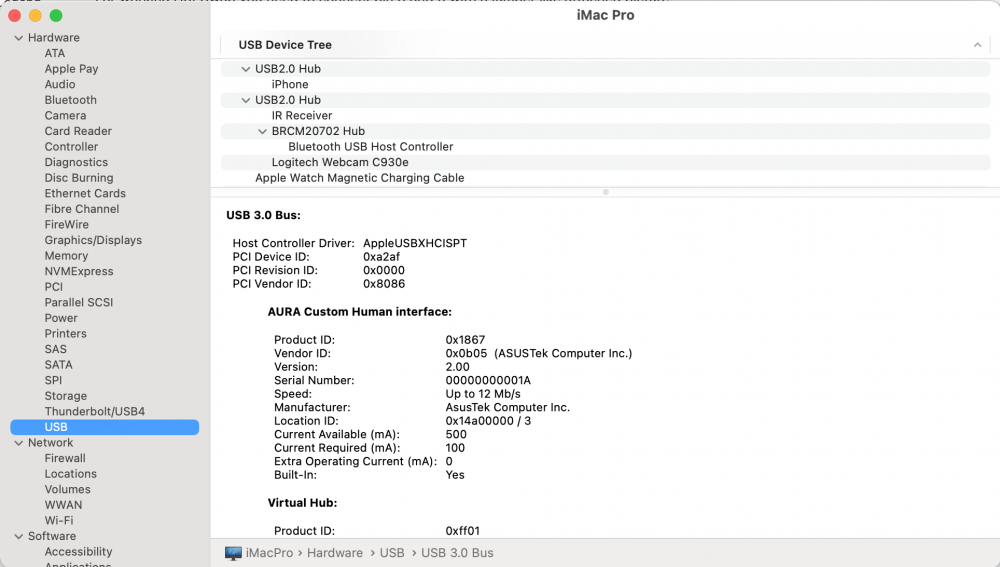The height and width of the screenshot is (567, 1000).
Task: Select SPI in the sidebar
Action: click(53, 381)
